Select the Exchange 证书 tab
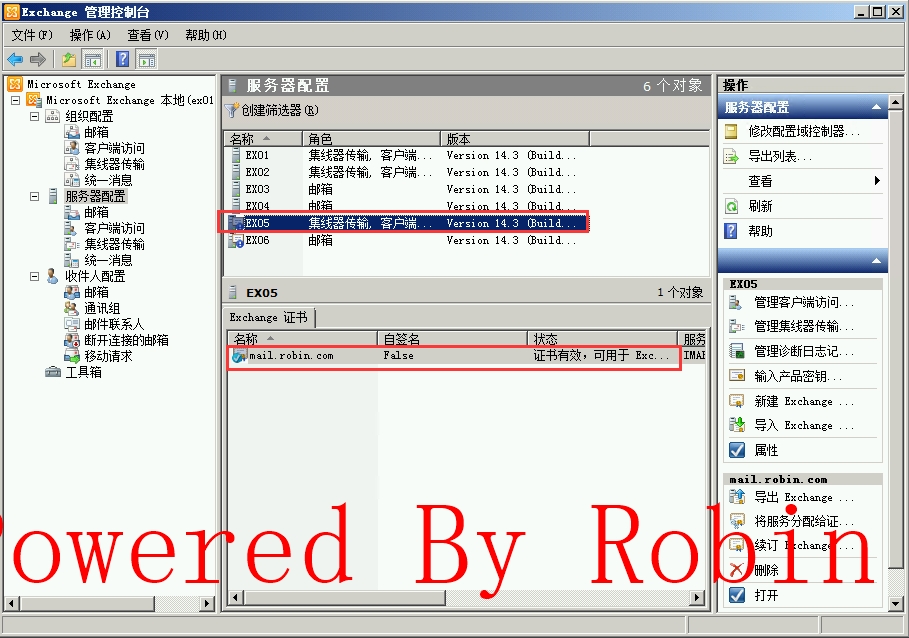The image size is (909, 638). tap(268, 318)
